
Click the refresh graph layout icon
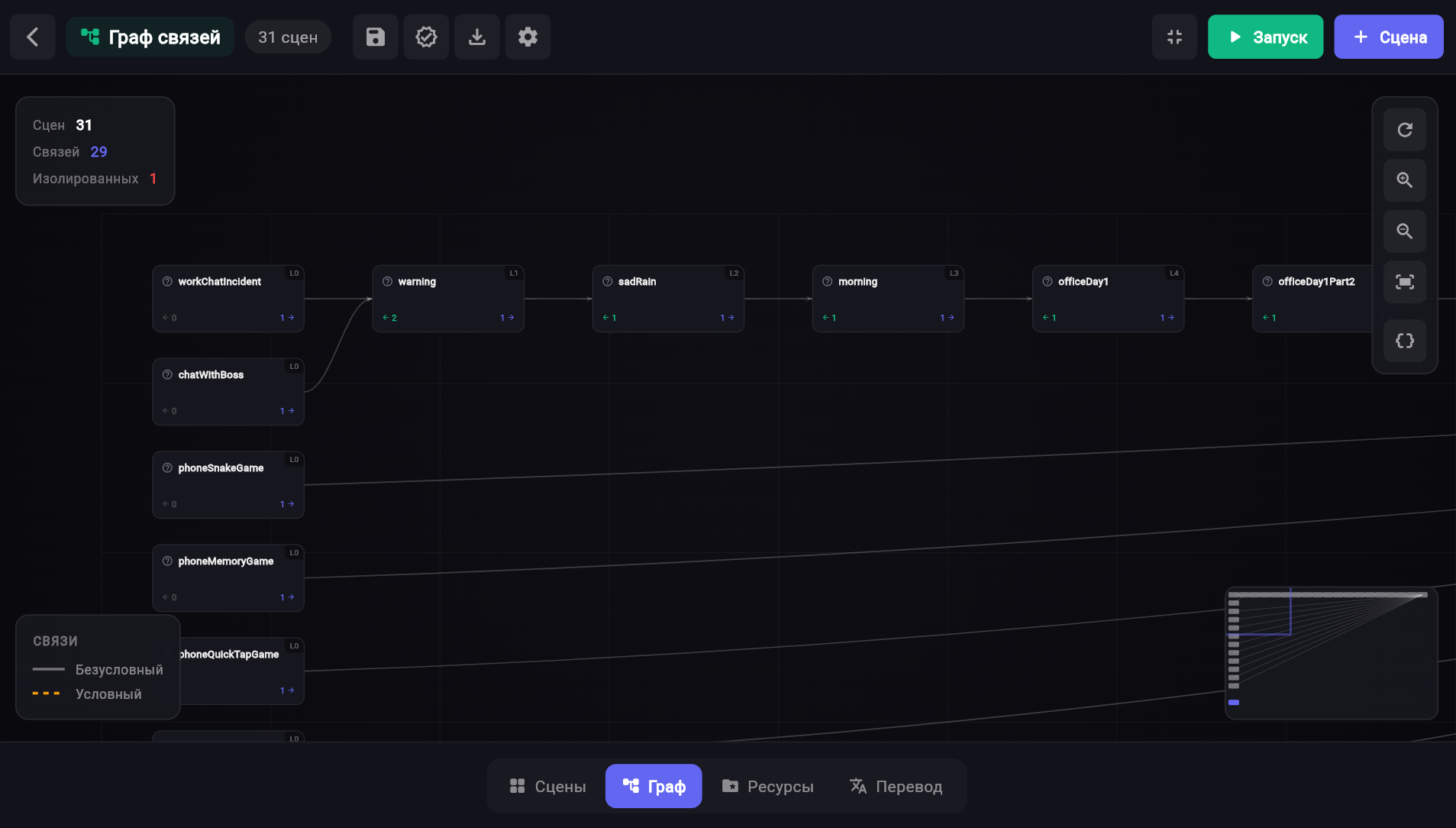(1405, 130)
